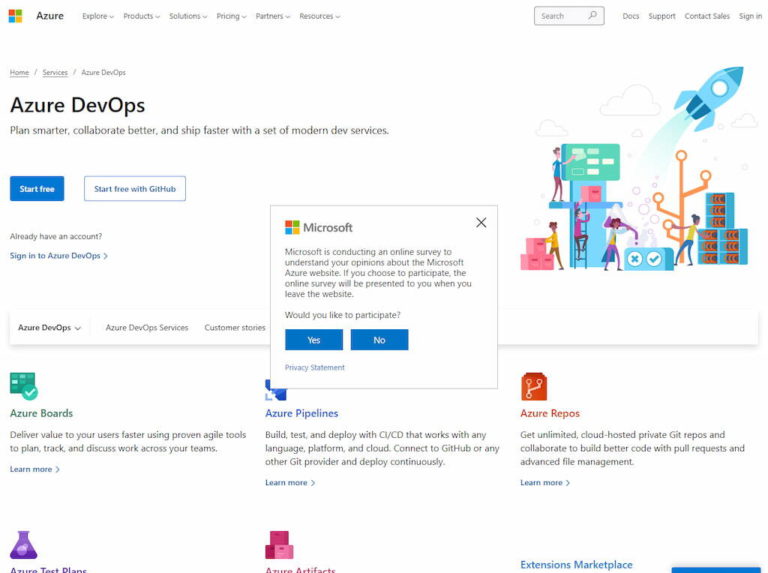This screenshot has height=573, width=768.
Task: Expand the Explore menu
Action: pyautogui.click(x=98, y=16)
